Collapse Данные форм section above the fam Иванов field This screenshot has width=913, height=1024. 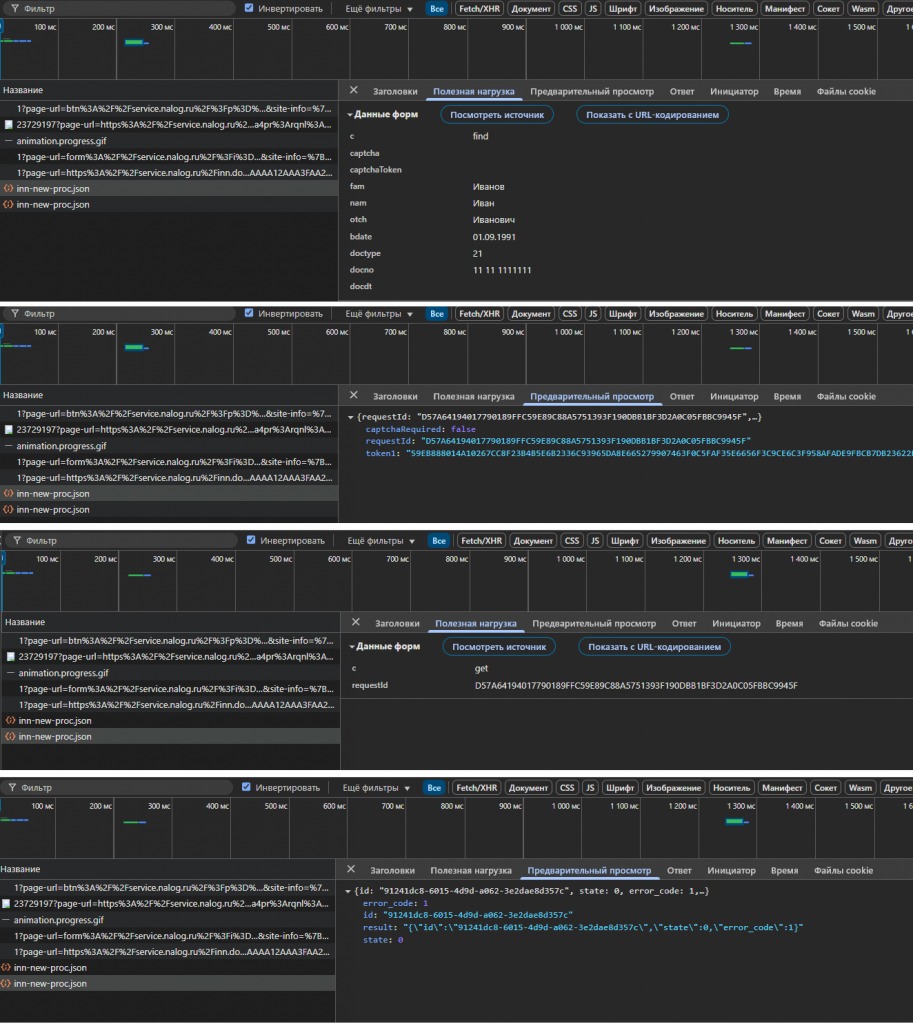(x=350, y=115)
